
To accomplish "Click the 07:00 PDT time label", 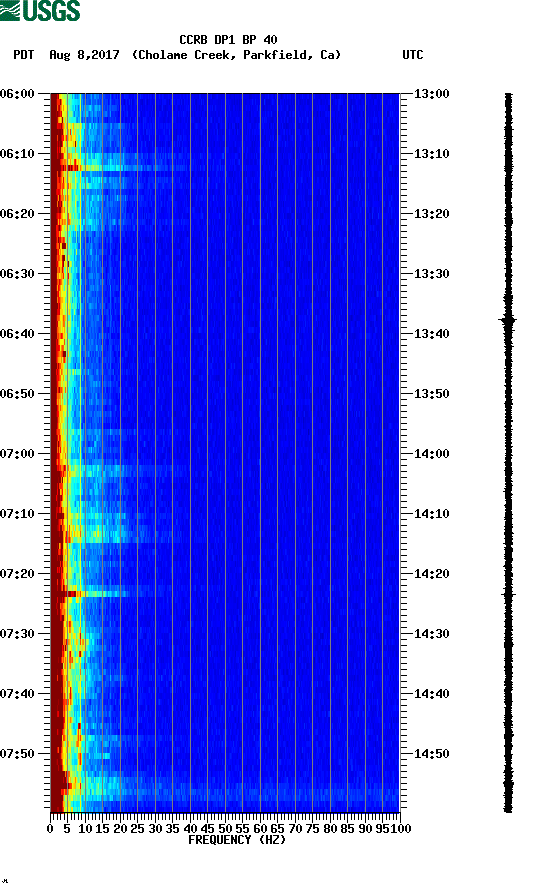I will 17,454.
